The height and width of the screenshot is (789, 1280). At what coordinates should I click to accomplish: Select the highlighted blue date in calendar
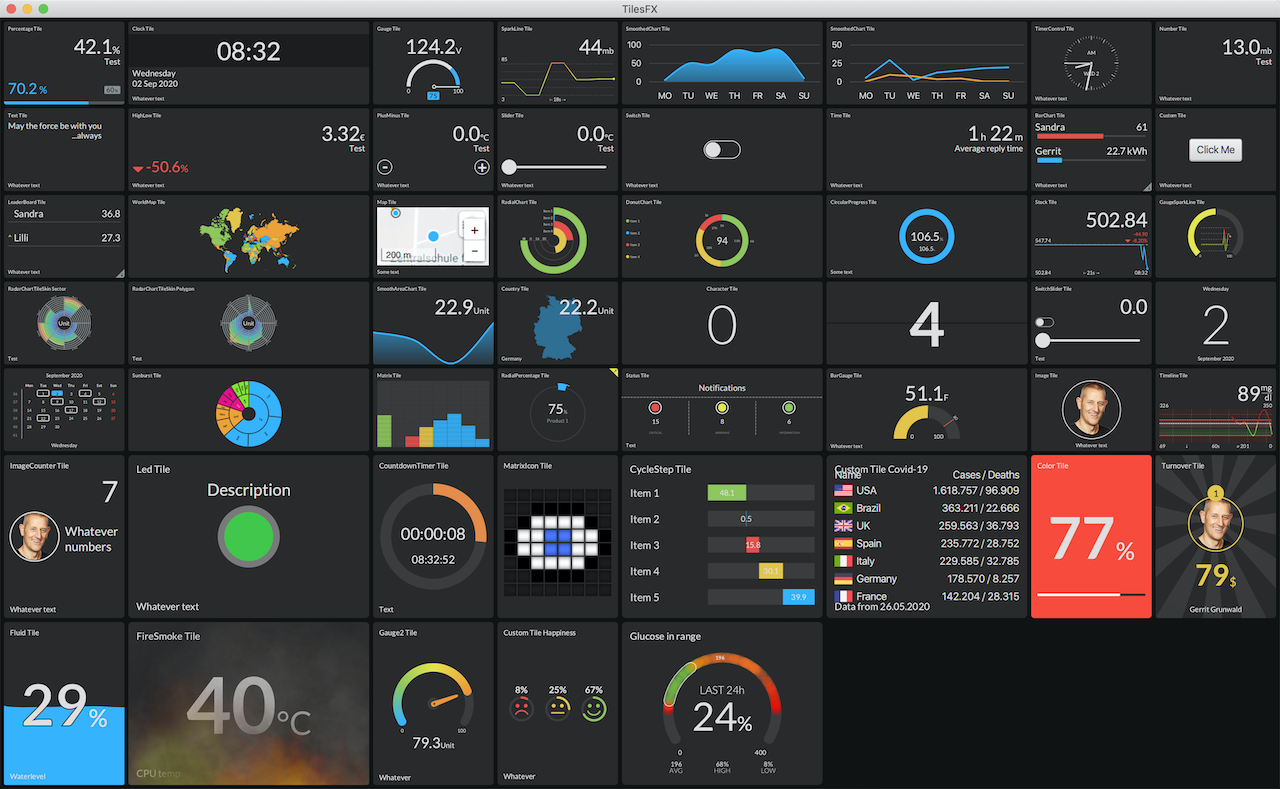coord(58,395)
